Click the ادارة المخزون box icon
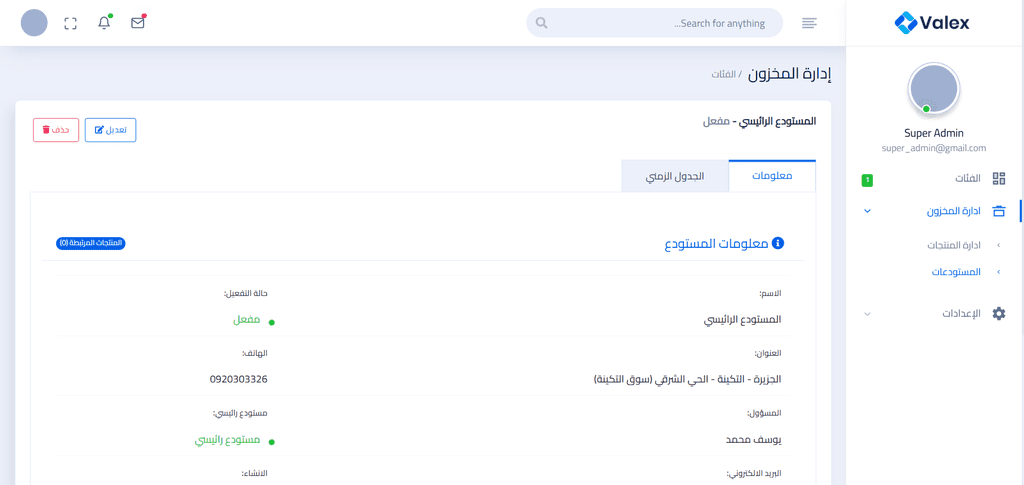The image size is (1024, 485). [999, 211]
